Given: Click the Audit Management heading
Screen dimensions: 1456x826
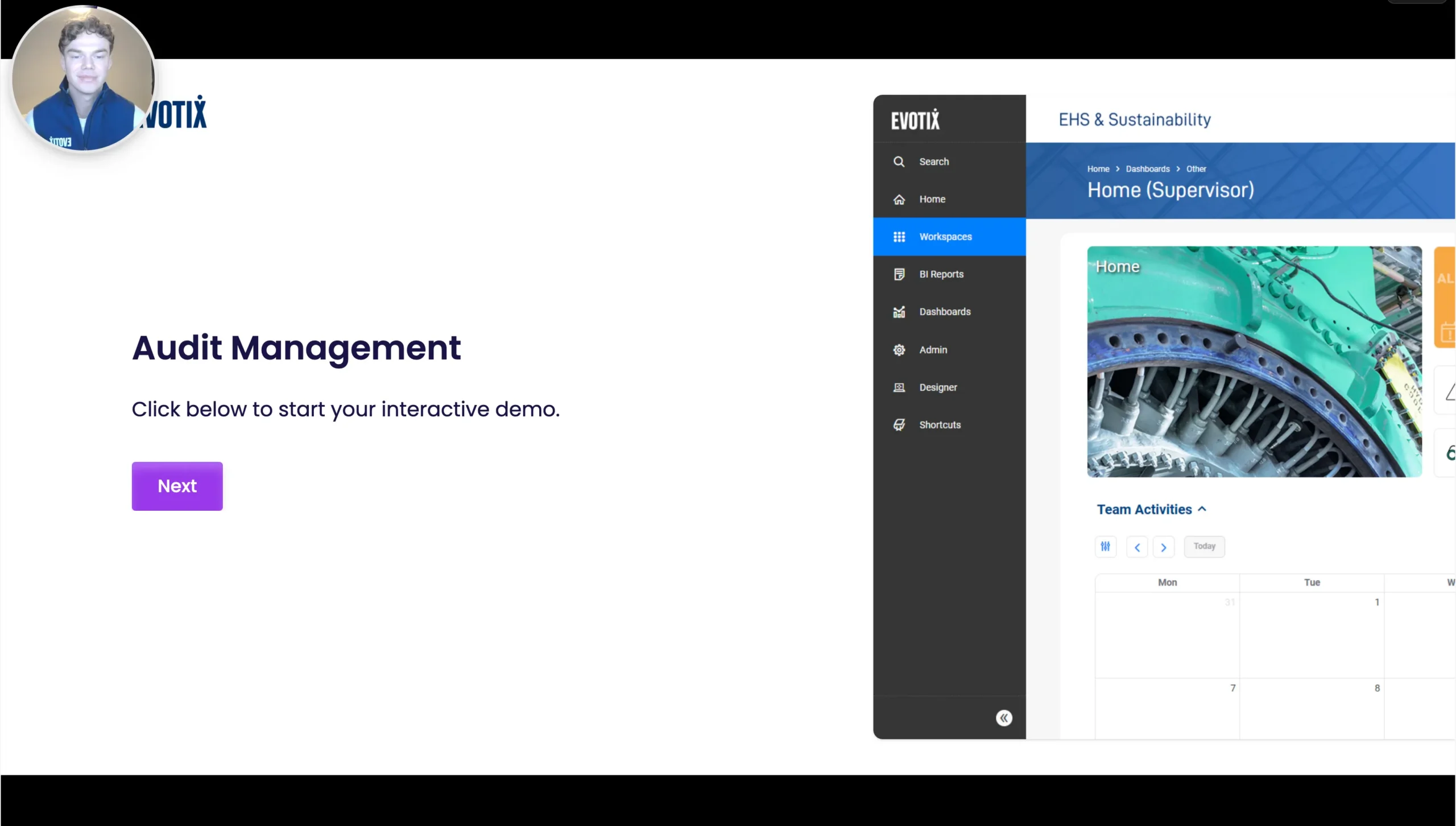Looking at the screenshot, I should 296,348.
